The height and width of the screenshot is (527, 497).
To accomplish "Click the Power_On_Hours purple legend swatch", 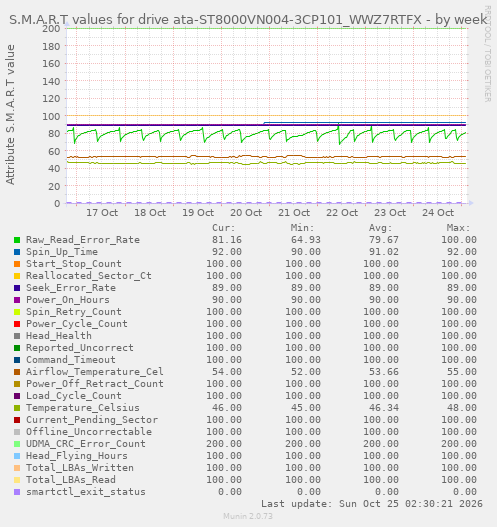I will (x=17, y=300).
